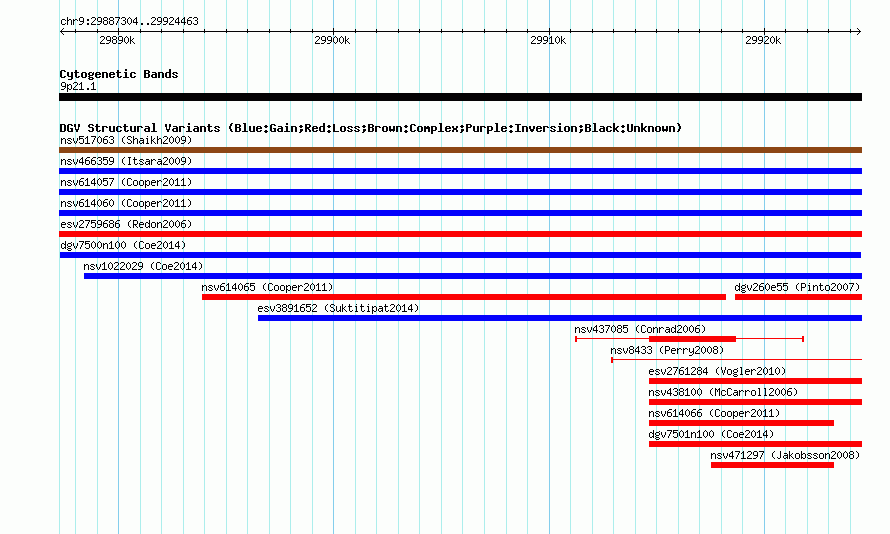
Task: Select the blue nsv614060 gain bar
Action: pos(460,213)
